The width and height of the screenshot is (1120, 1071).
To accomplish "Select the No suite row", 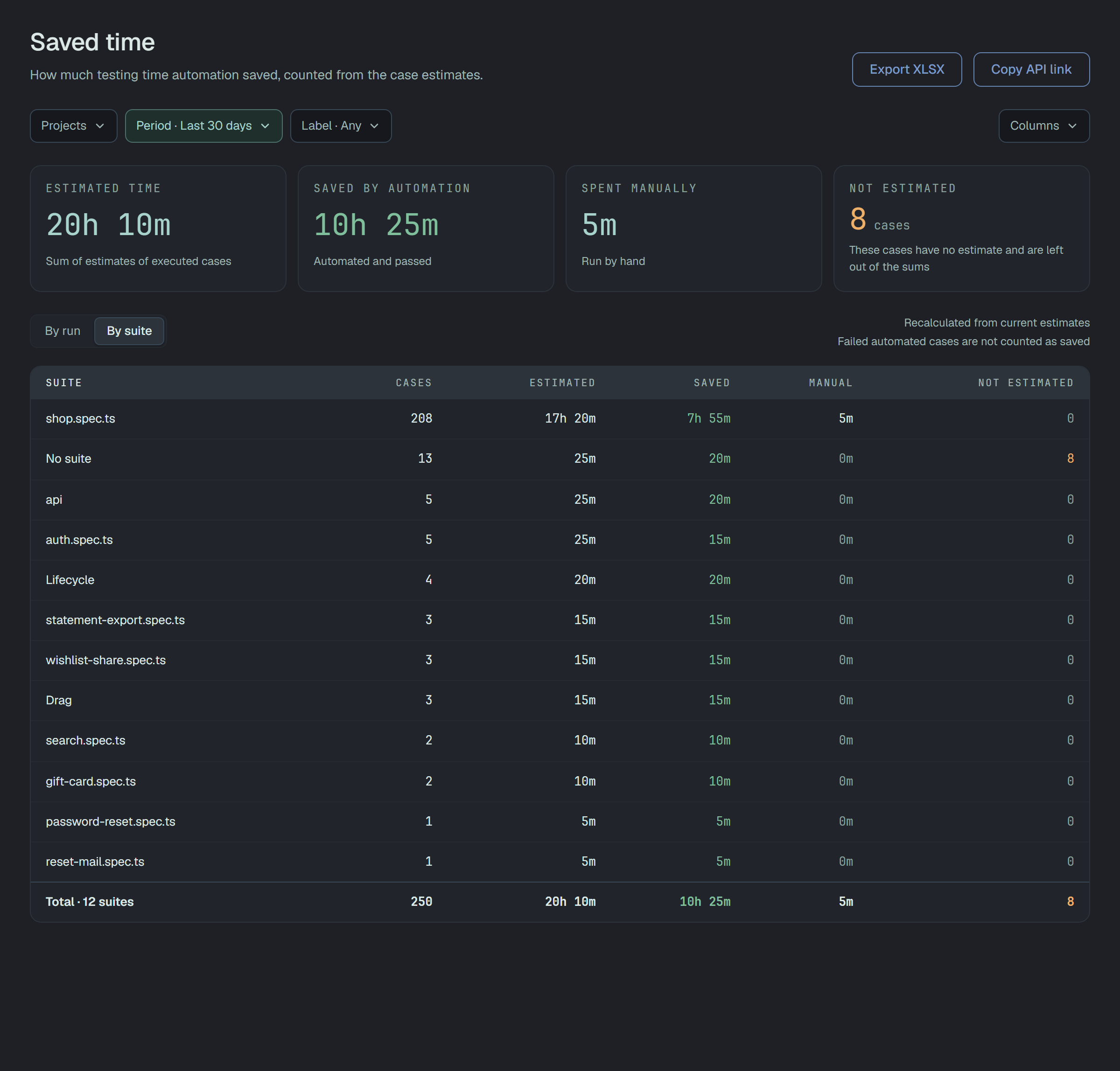I will tap(560, 459).
